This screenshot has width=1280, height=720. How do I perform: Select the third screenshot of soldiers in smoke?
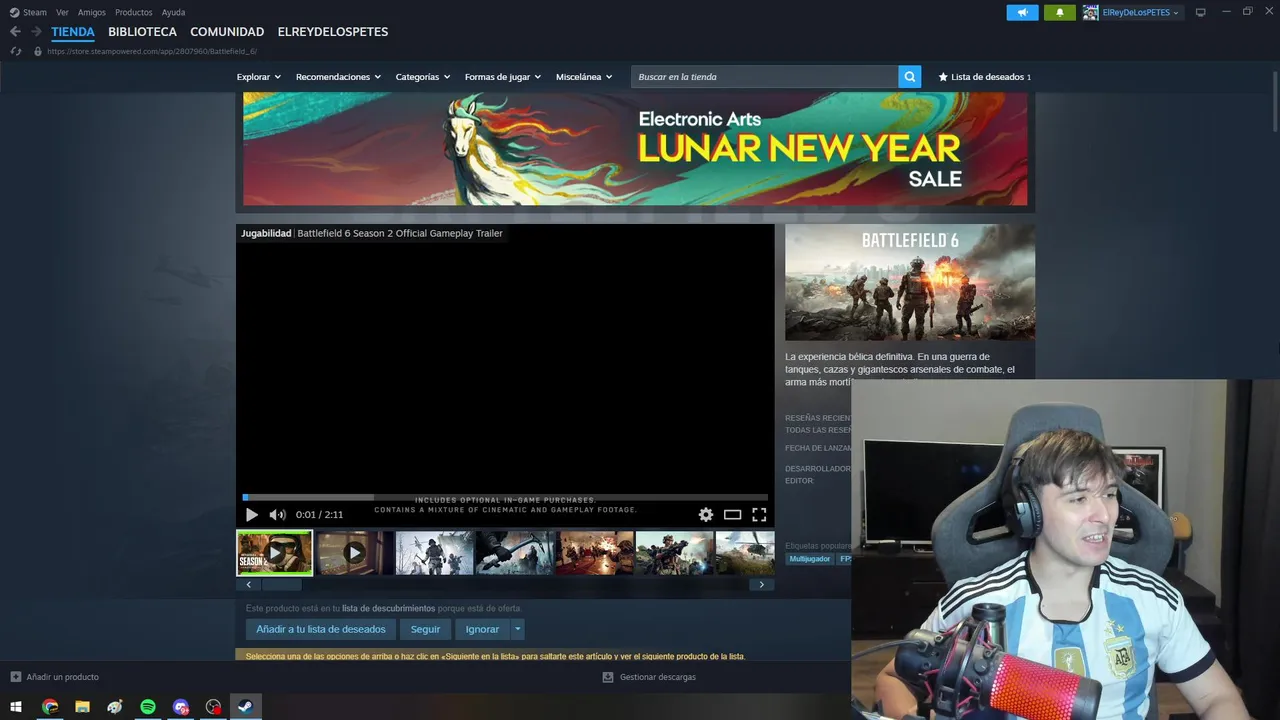(434, 553)
